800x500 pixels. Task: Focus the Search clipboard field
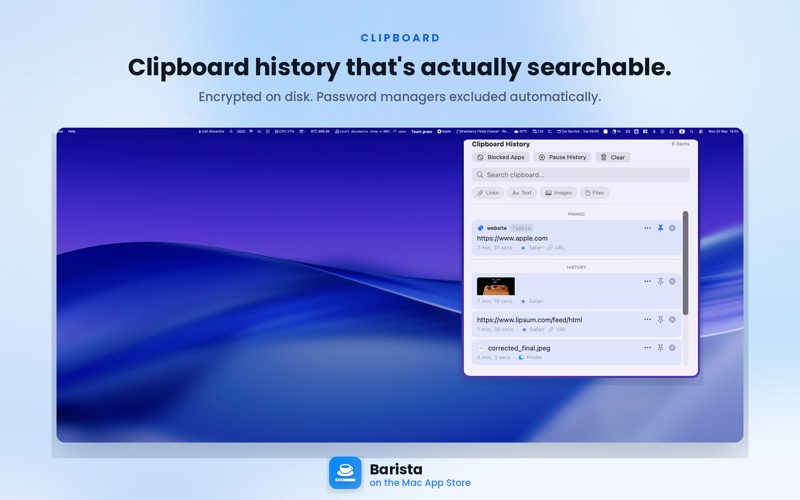tap(581, 174)
